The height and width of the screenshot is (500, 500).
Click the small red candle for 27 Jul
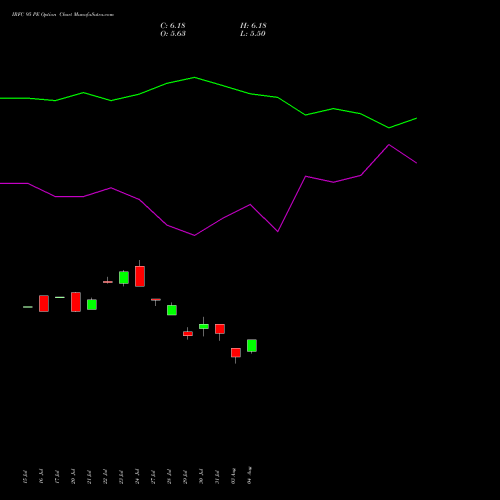(156, 300)
